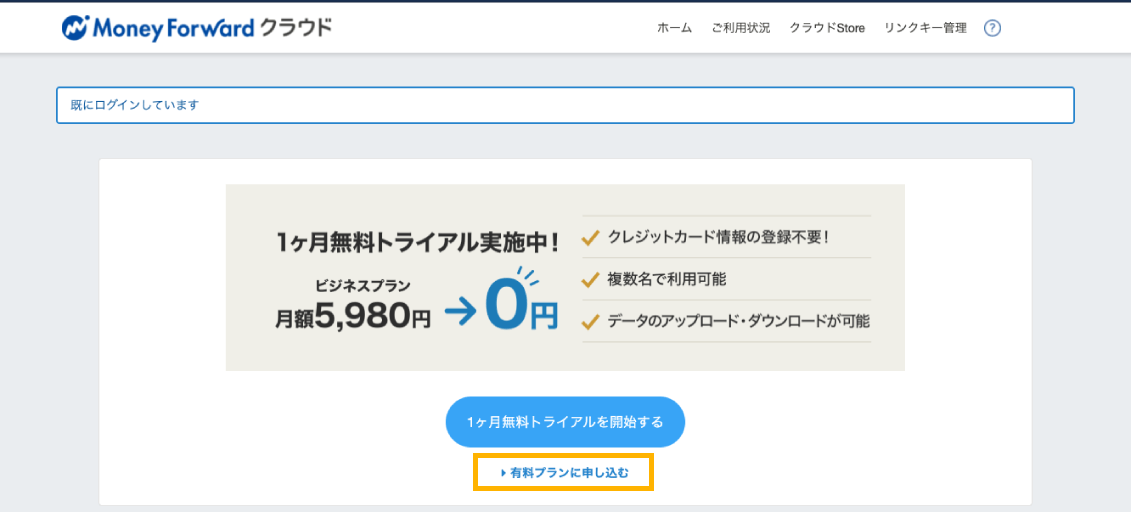Viewport: 1131px width, 512px height.
Task: Open クラウドStore from the header menu
Action: pyautogui.click(x=827, y=28)
